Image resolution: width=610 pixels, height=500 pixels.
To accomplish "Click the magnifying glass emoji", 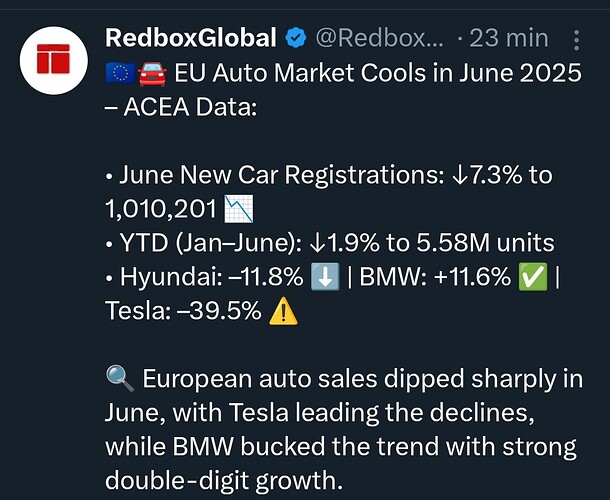I will tap(120, 379).
